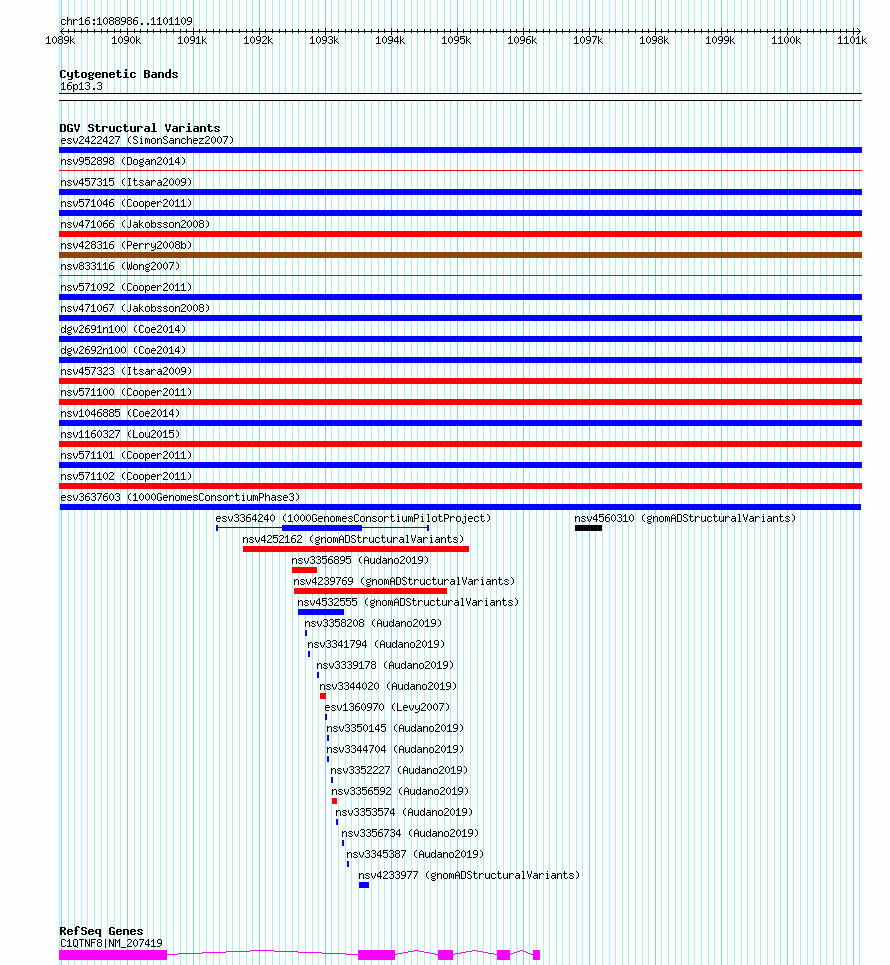Click nsv4233977 (gnomADStructuralVariants) label

(469, 875)
